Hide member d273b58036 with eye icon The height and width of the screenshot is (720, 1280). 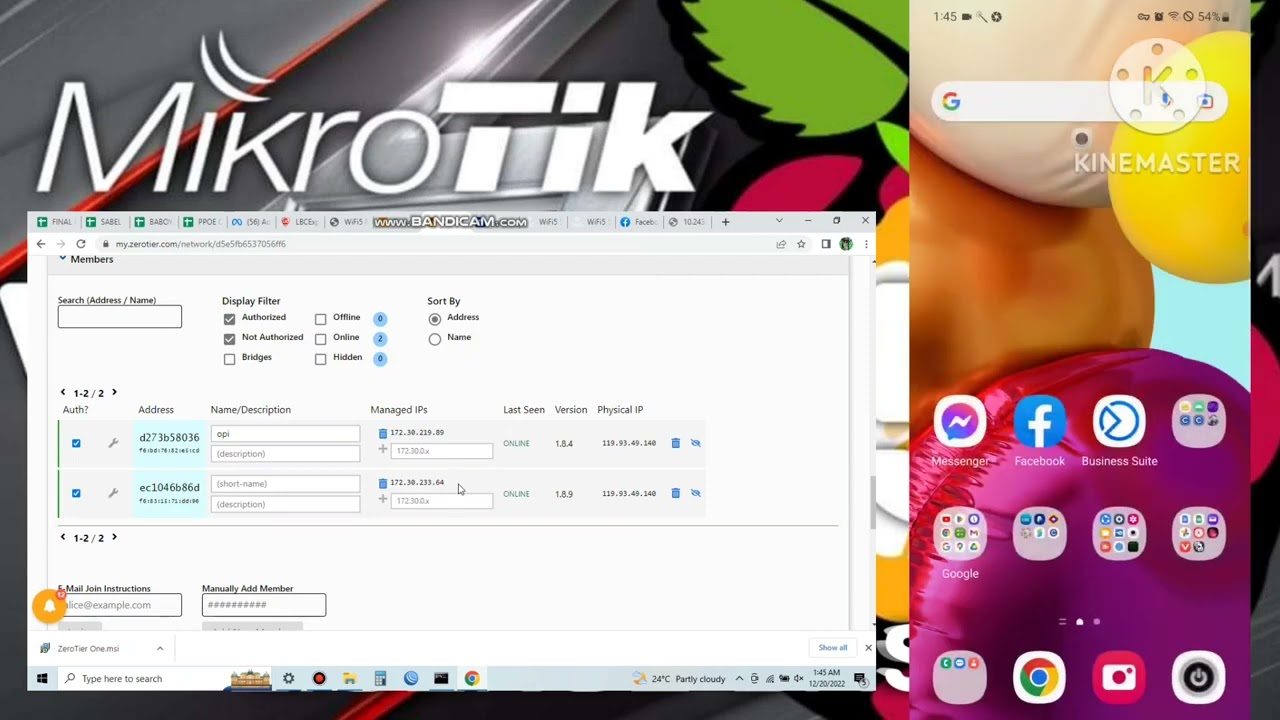click(696, 443)
